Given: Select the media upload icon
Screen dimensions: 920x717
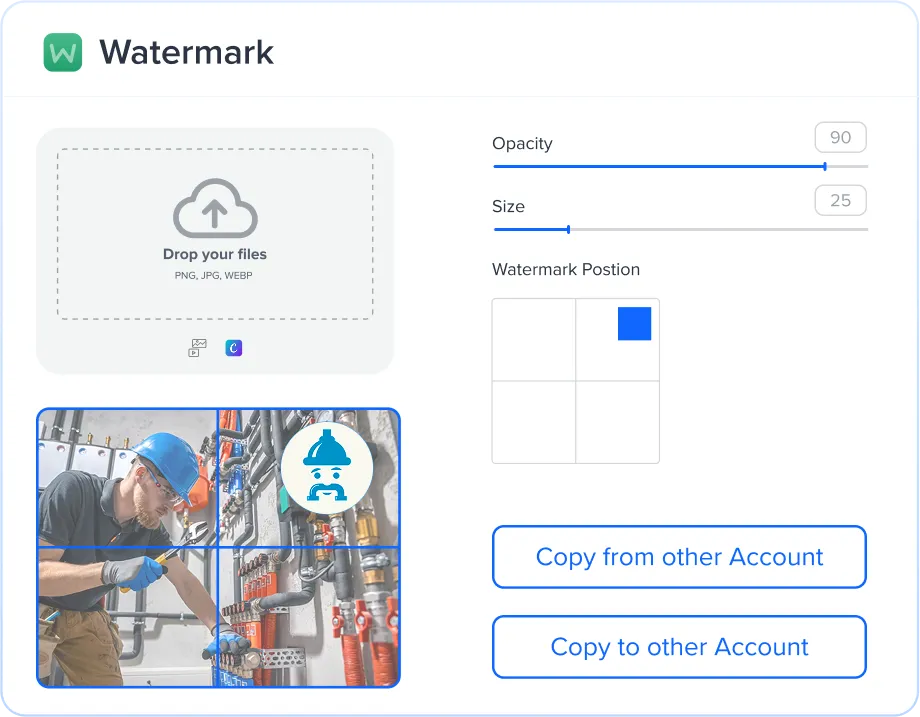Looking at the screenshot, I should point(196,348).
